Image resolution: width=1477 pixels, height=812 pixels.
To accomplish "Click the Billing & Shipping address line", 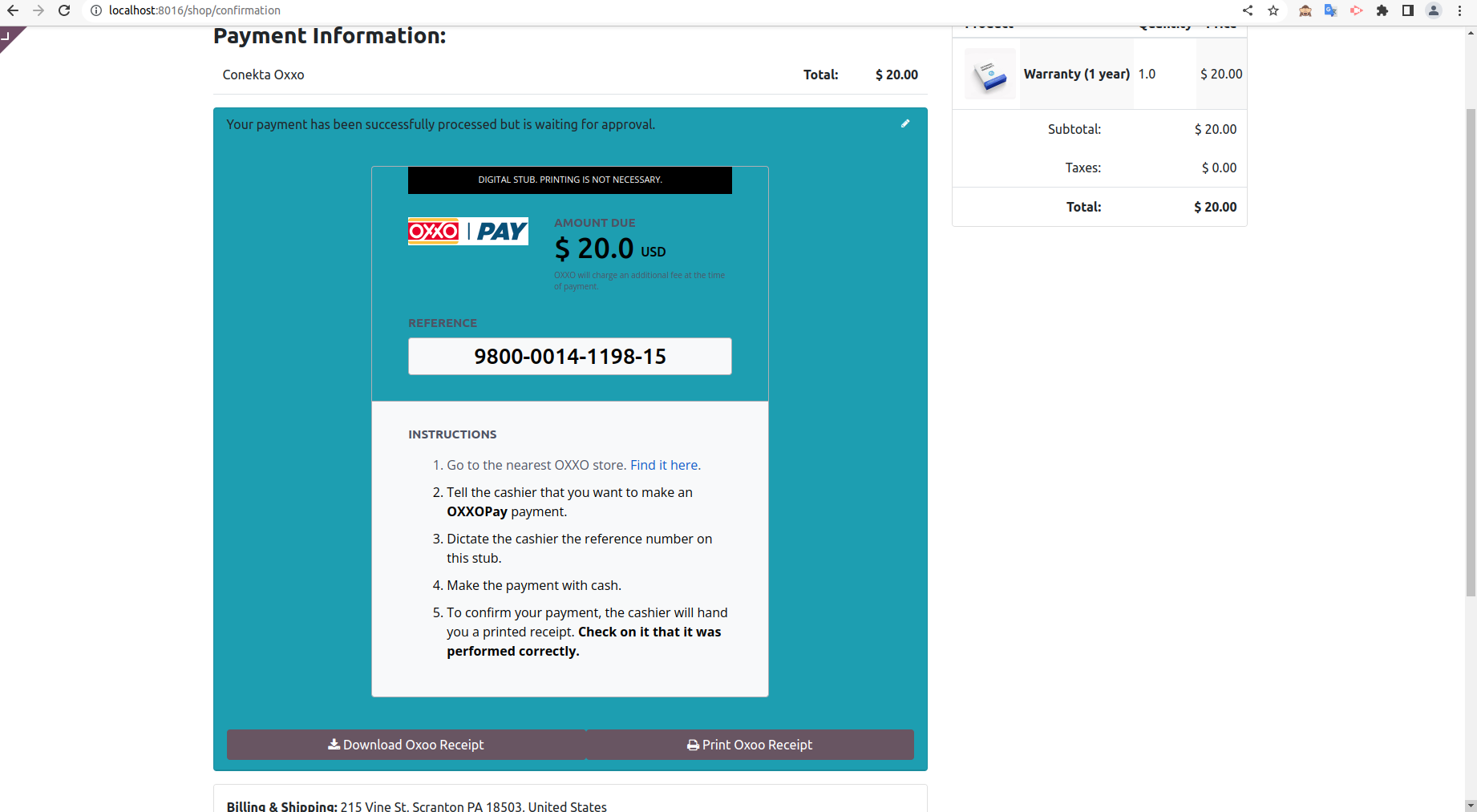I will point(417,806).
